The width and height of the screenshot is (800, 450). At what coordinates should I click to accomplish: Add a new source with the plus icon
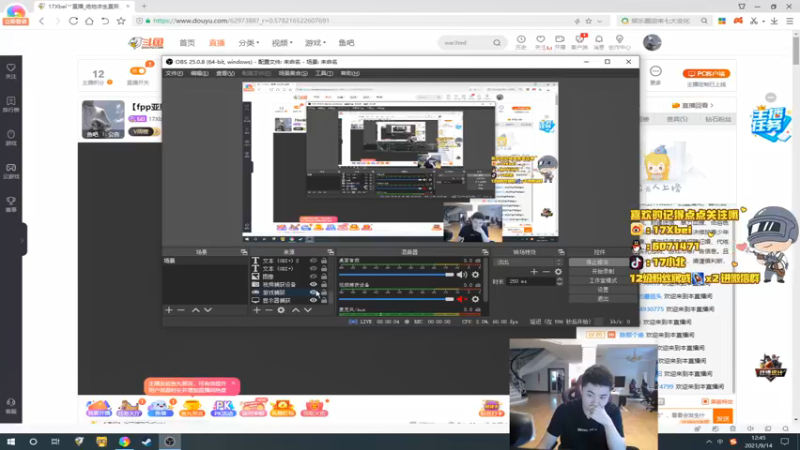click(x=257, y=310)
